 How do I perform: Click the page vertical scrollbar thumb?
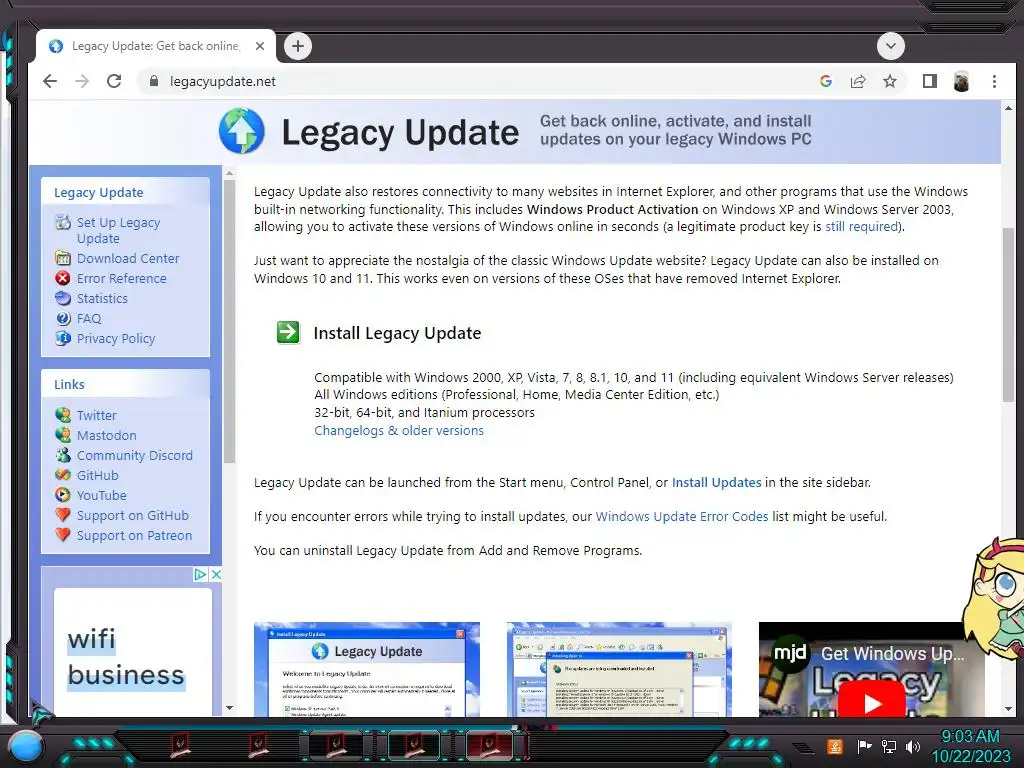[1008, 315]
